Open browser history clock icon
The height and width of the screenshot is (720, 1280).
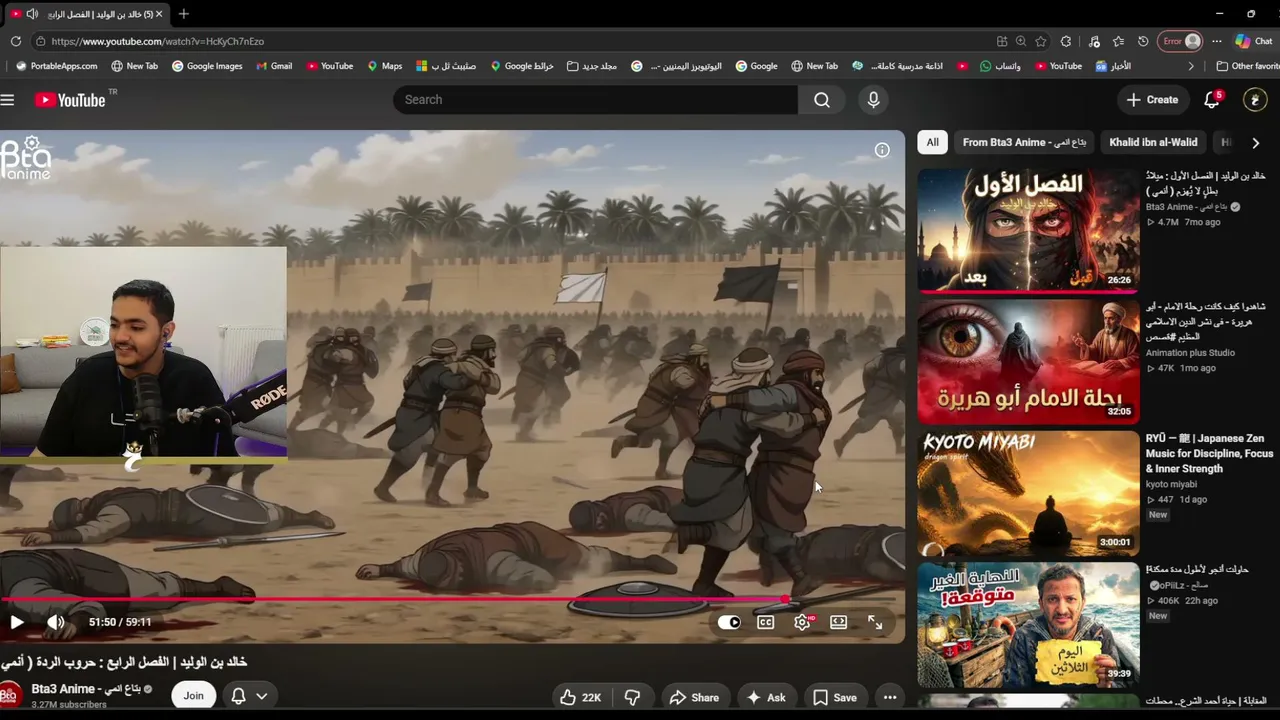(x=1143, y=41)
